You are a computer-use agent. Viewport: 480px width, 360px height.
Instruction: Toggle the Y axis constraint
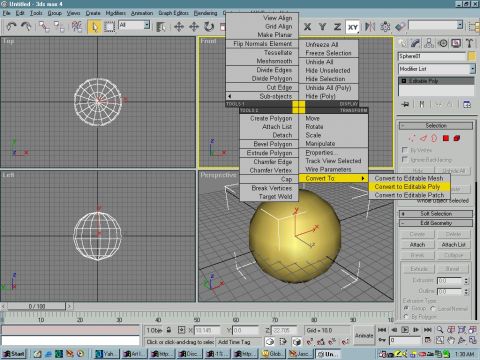click(x=322, y=27)
